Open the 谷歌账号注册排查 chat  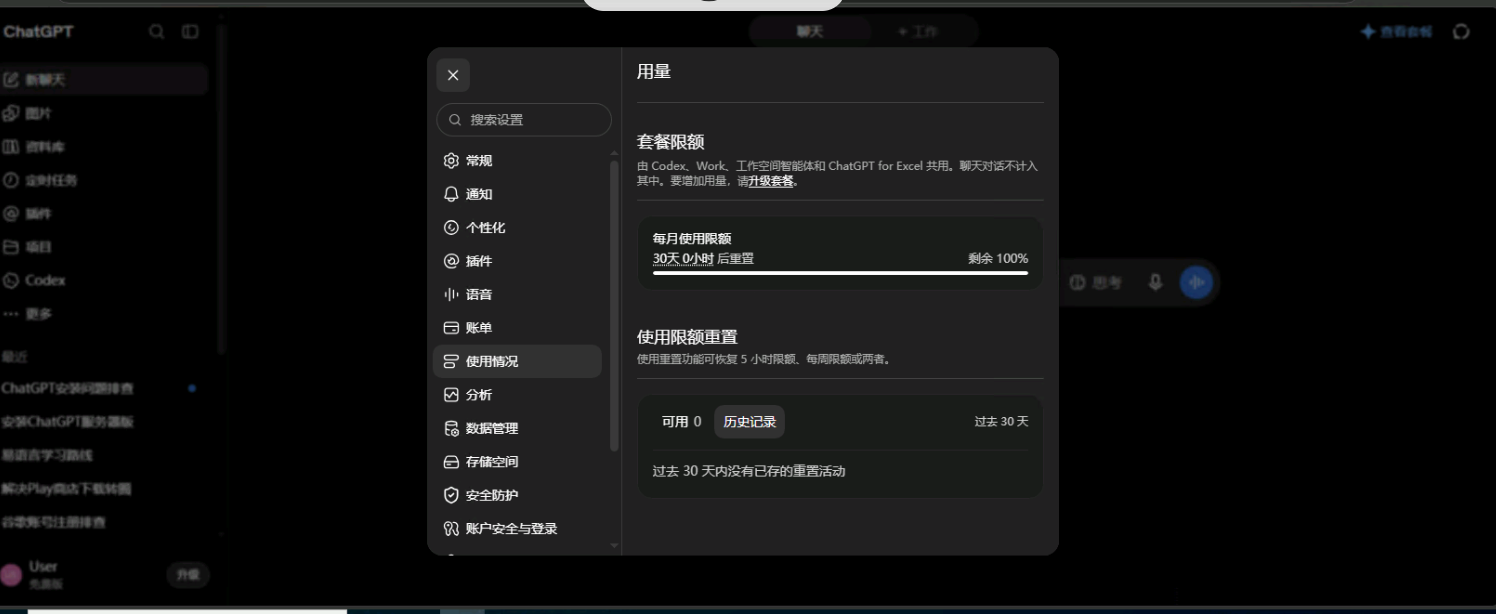pyautogui.click(x=104, y=522)
